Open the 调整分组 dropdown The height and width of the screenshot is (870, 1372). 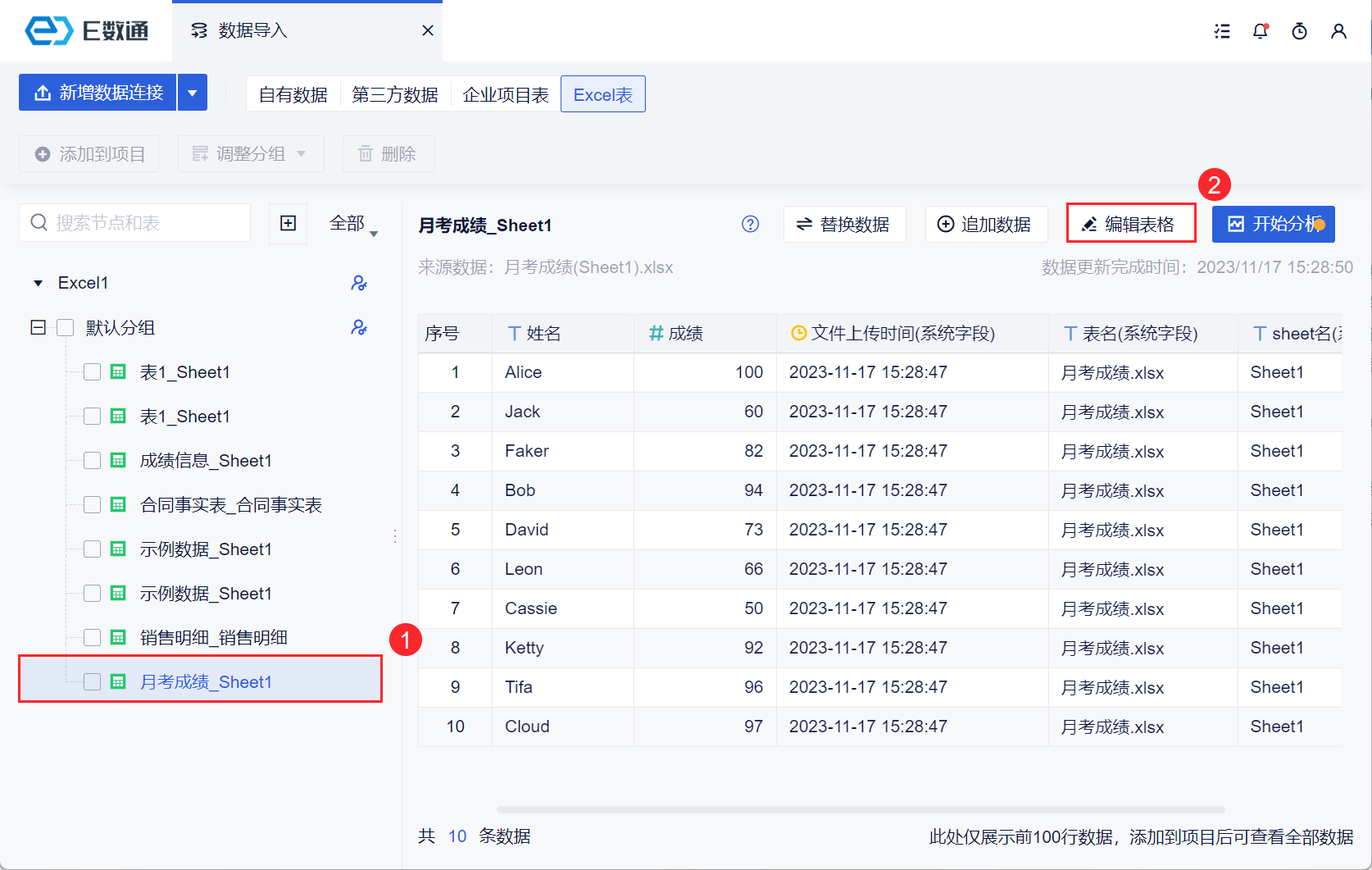tap(251, 154)
